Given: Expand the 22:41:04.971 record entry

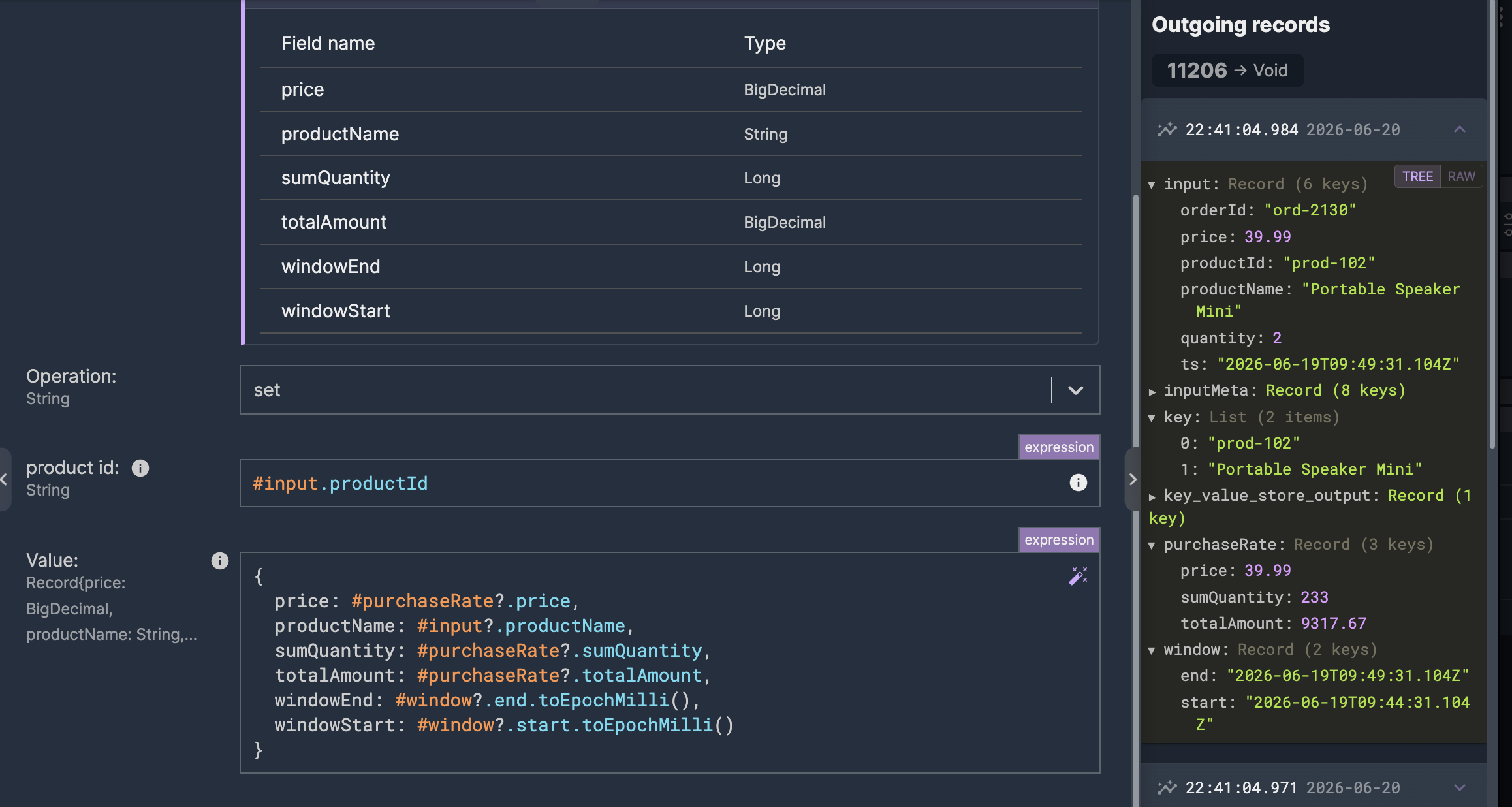Looking at the screenshot, I should tap(1460, 788).
